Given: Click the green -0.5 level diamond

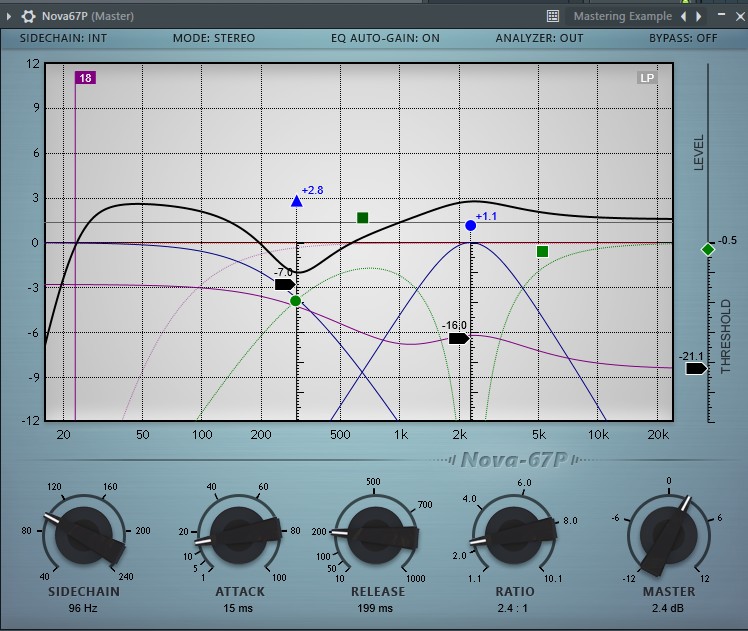Looking at the screenshot, I should (708, 249).
